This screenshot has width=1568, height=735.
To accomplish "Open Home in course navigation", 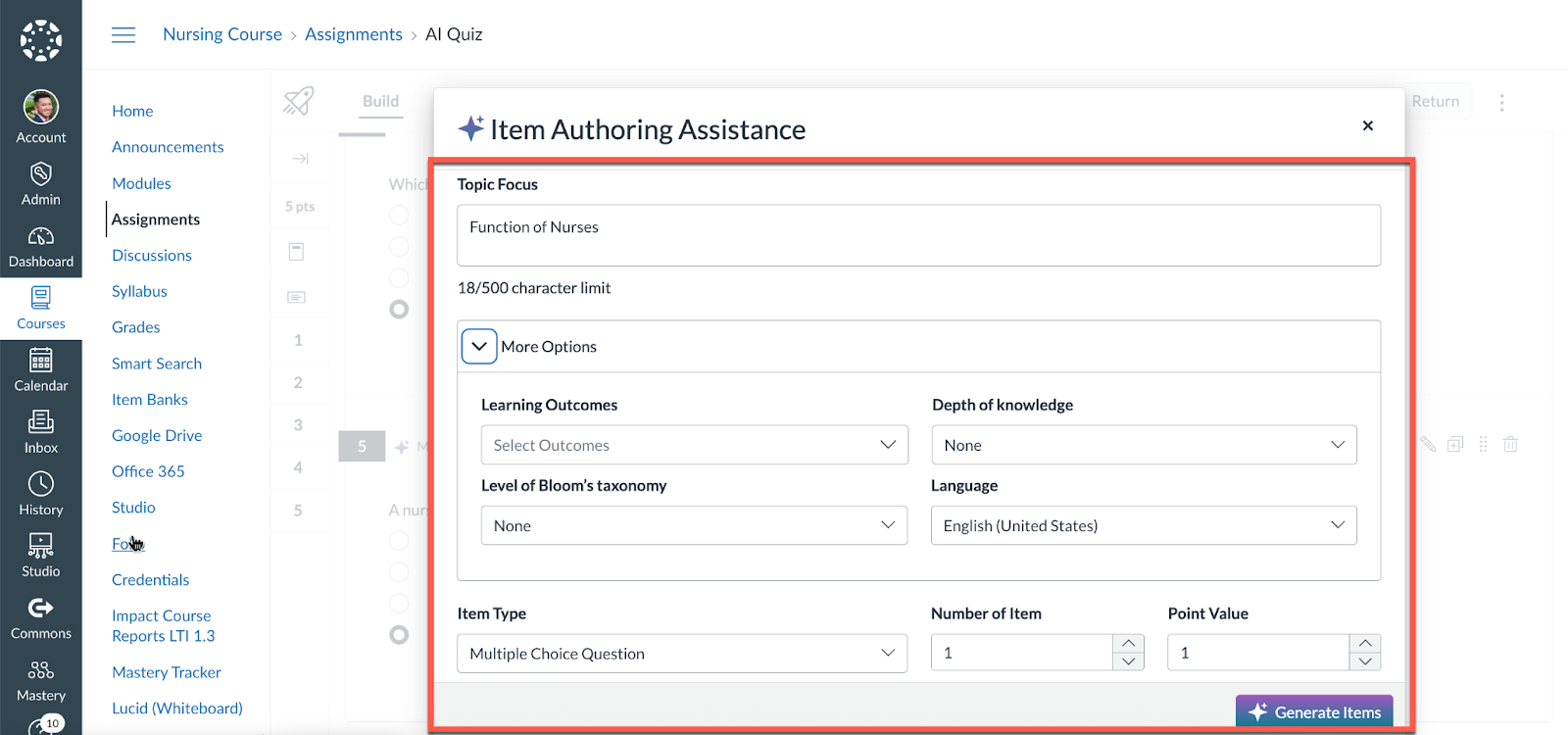I will pos(132,111).
